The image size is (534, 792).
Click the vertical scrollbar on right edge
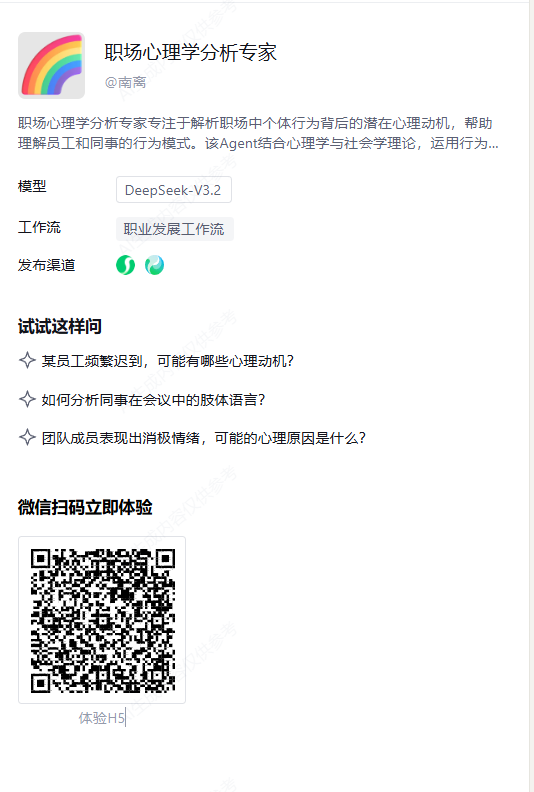pyautogui.click(x=531, y=396)
